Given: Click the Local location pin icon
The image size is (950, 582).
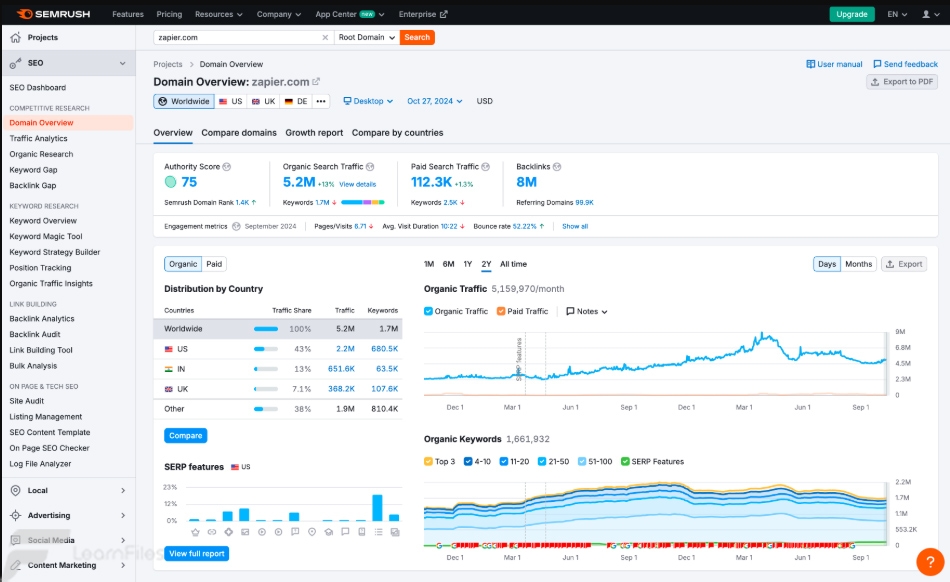Looking at the screenshot, I should (x=16, y=491).
